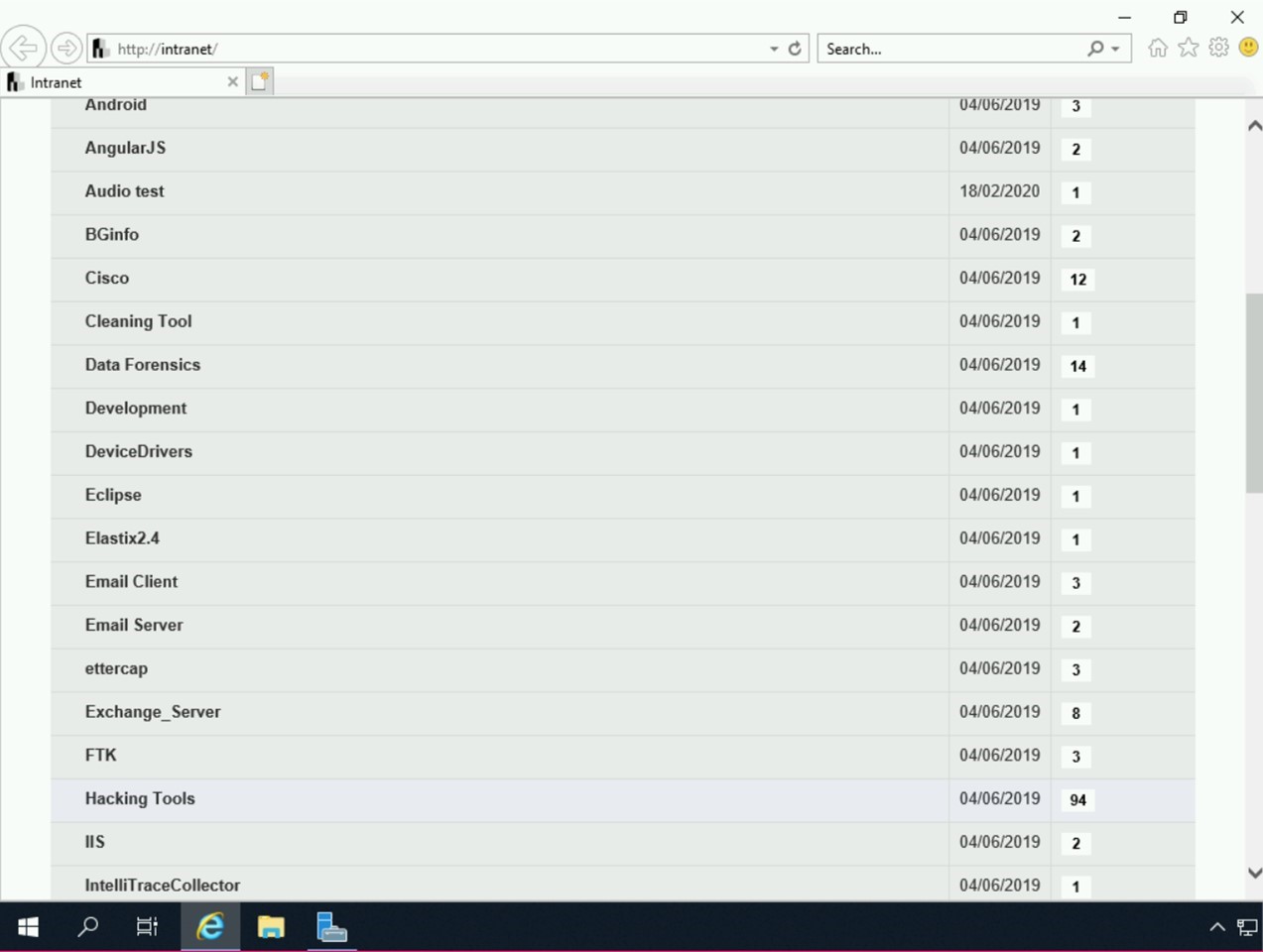This screenshot has width=1263, height=952.
Task: Click the browser Back arrow button
Action: (x=23, y=48)
